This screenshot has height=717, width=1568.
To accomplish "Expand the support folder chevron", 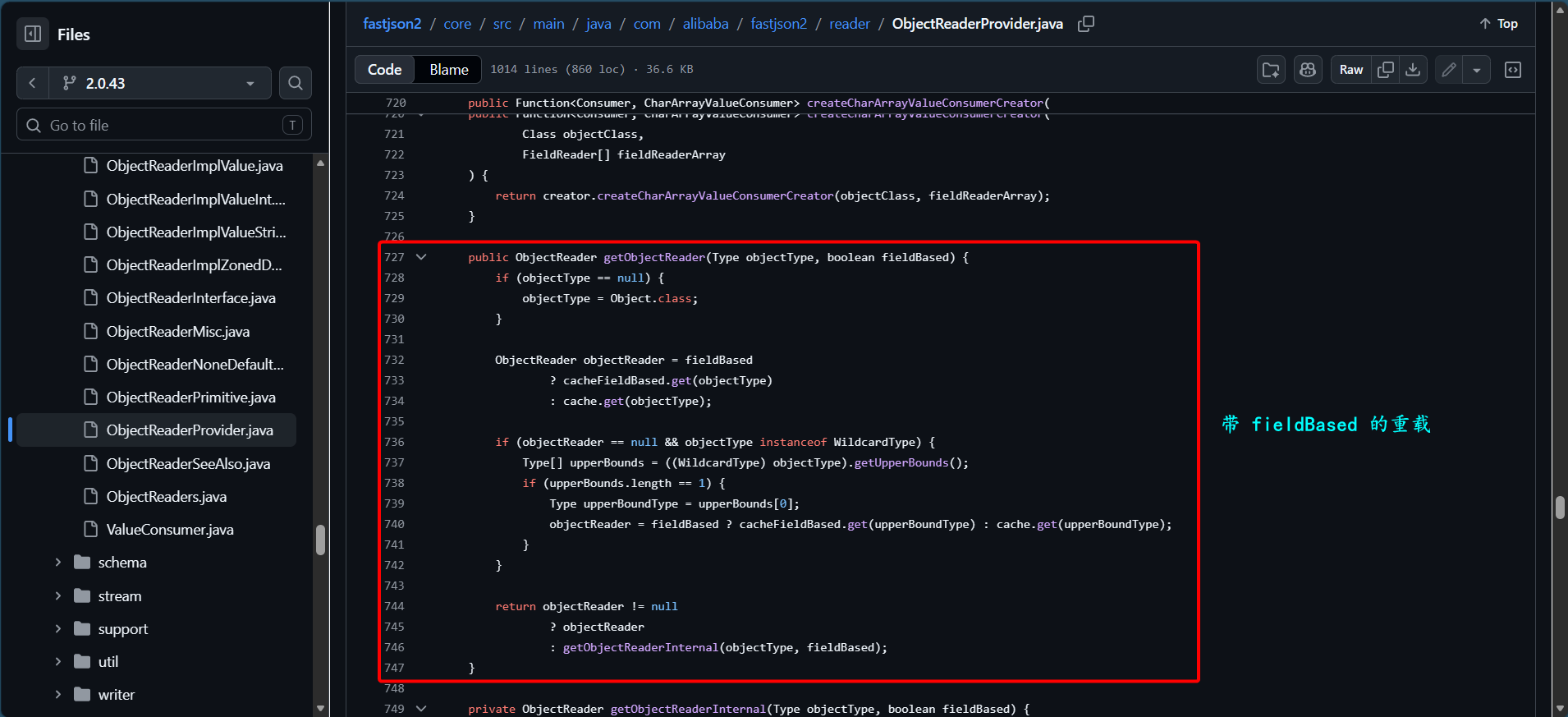I will 57,628.
